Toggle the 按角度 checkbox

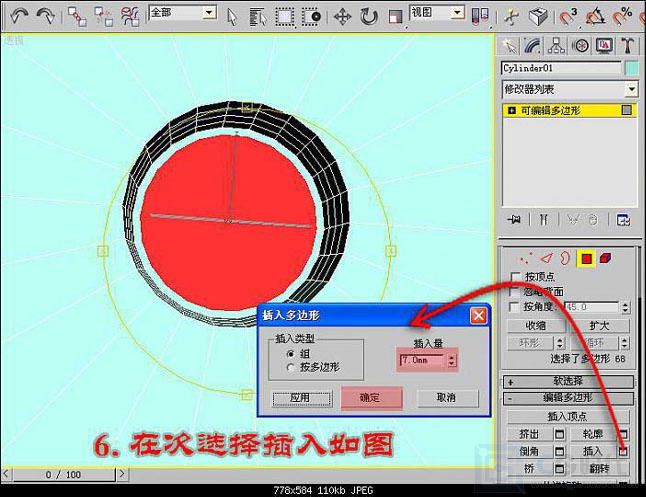[516, 307]
